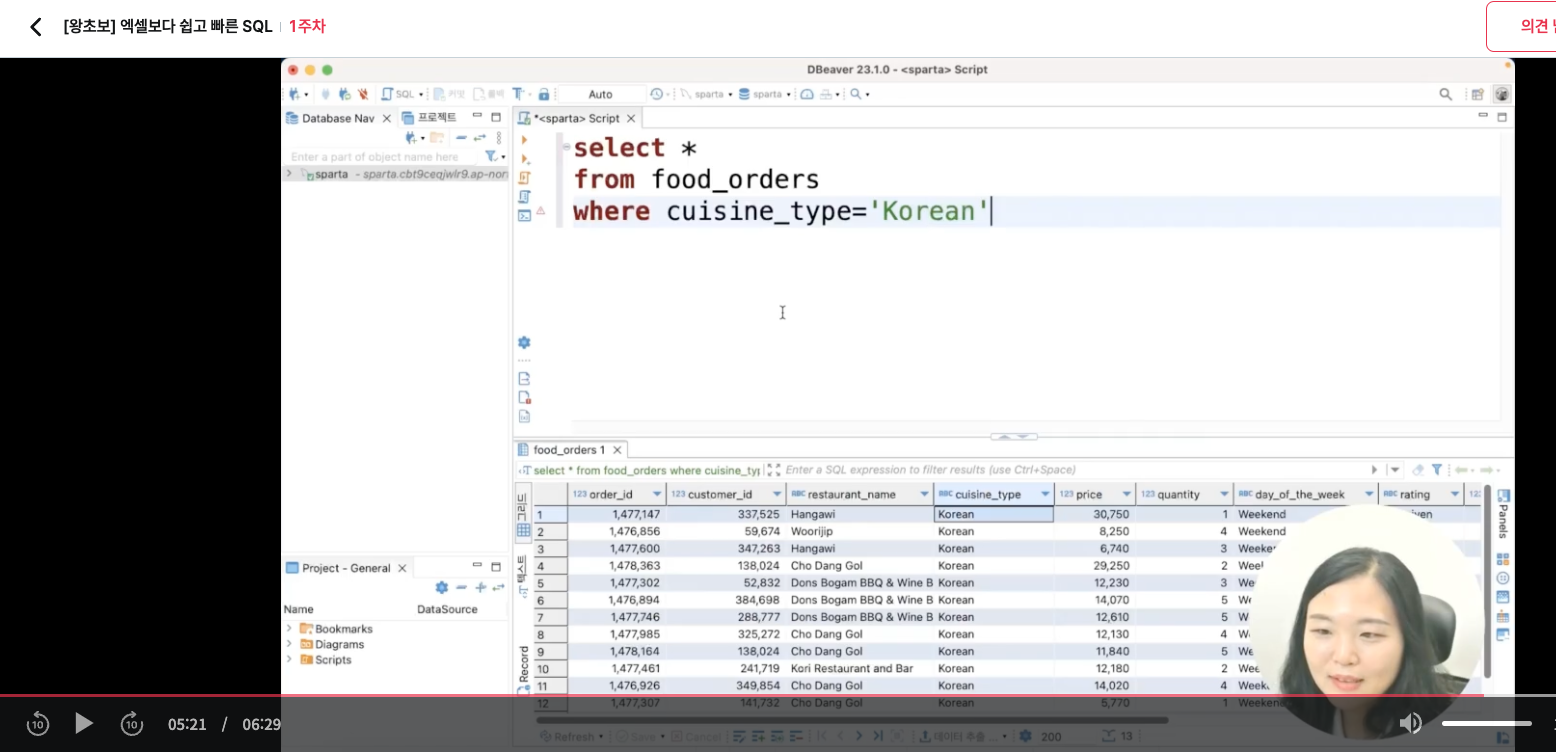Rewind the video 10 seconds
This screenshot has width=1556, height=752.
(x=38, y=723)
